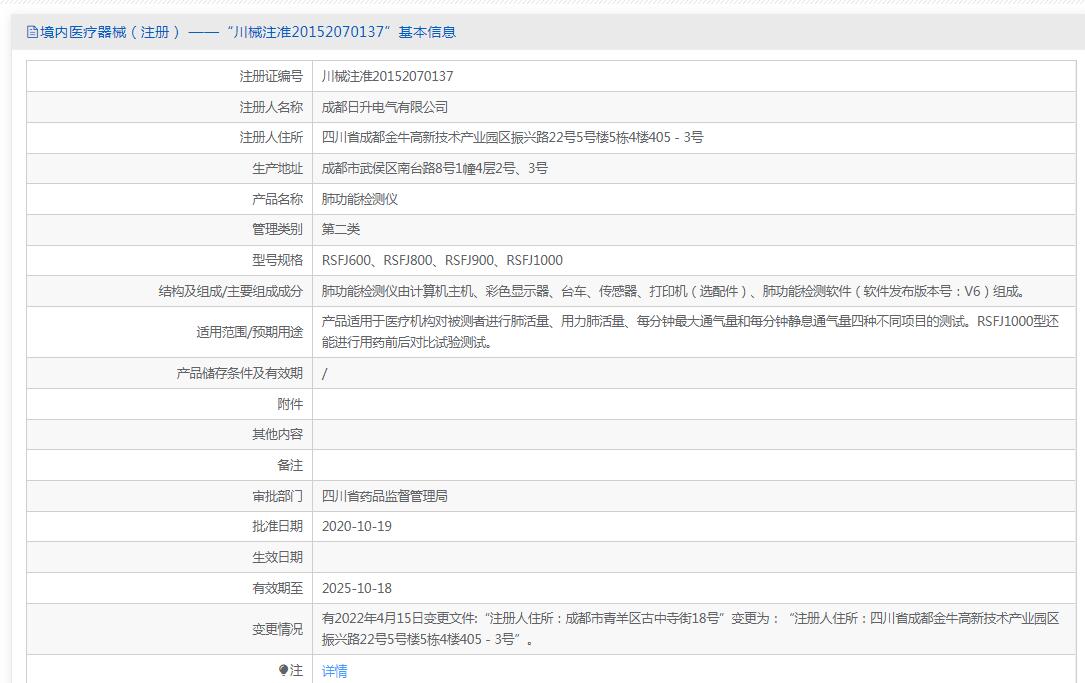Click the structure and composition description text

(673, 291)
